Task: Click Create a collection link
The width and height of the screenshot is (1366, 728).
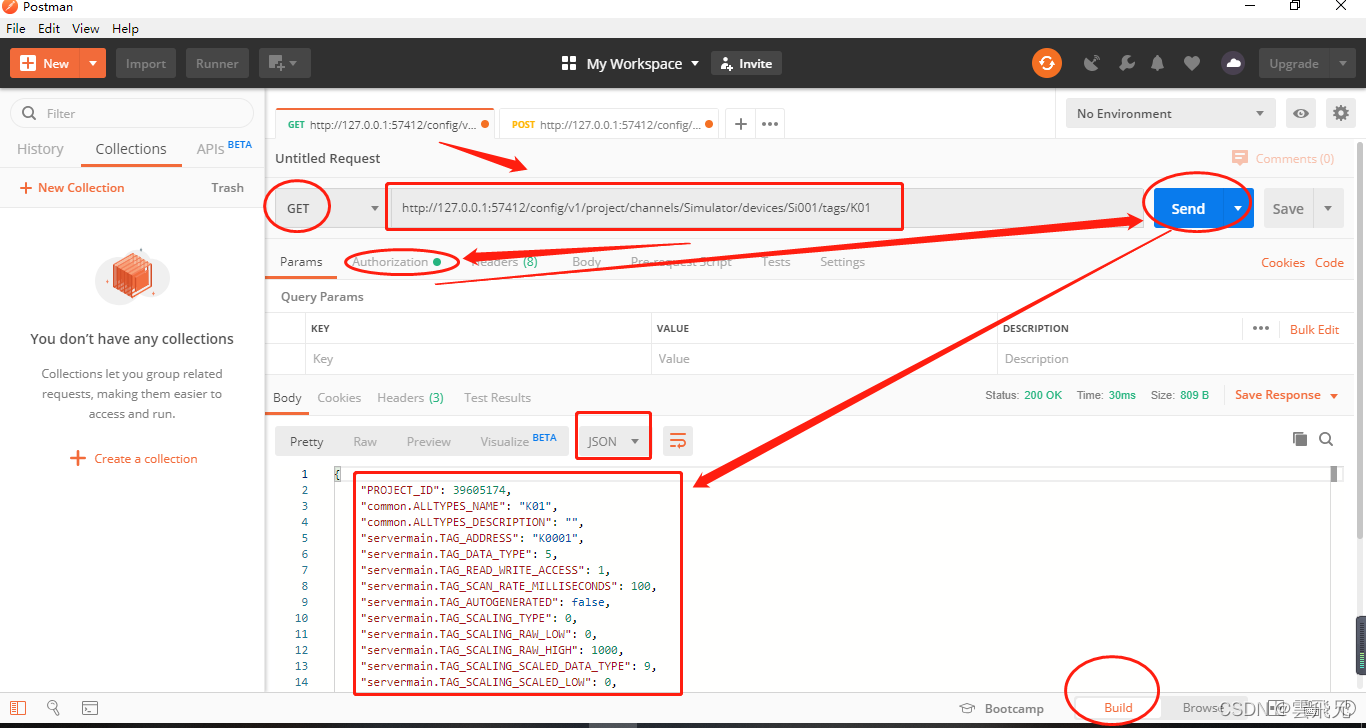Action: pos(133,458)
